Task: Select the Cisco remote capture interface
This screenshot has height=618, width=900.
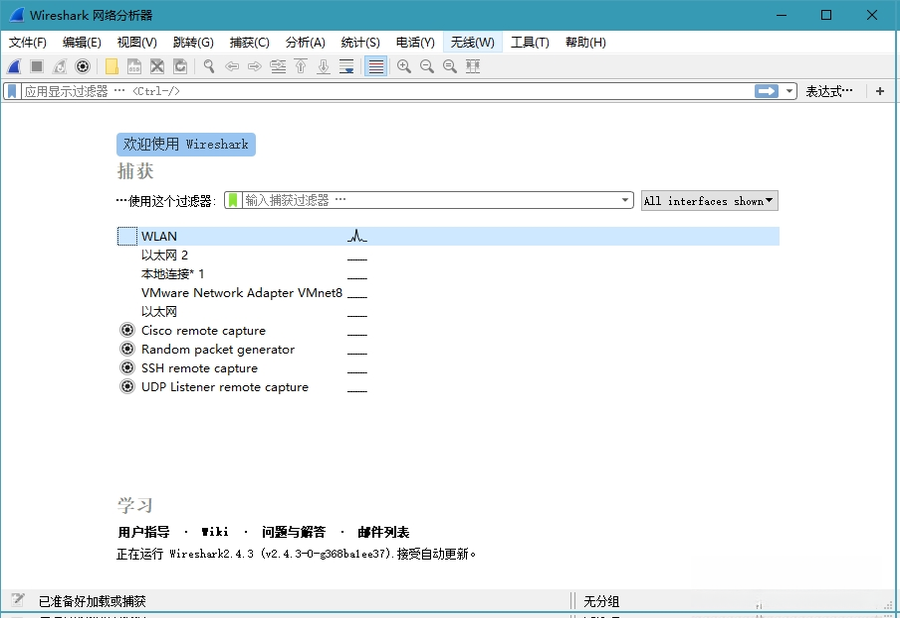Action: (x=204, y=331)
